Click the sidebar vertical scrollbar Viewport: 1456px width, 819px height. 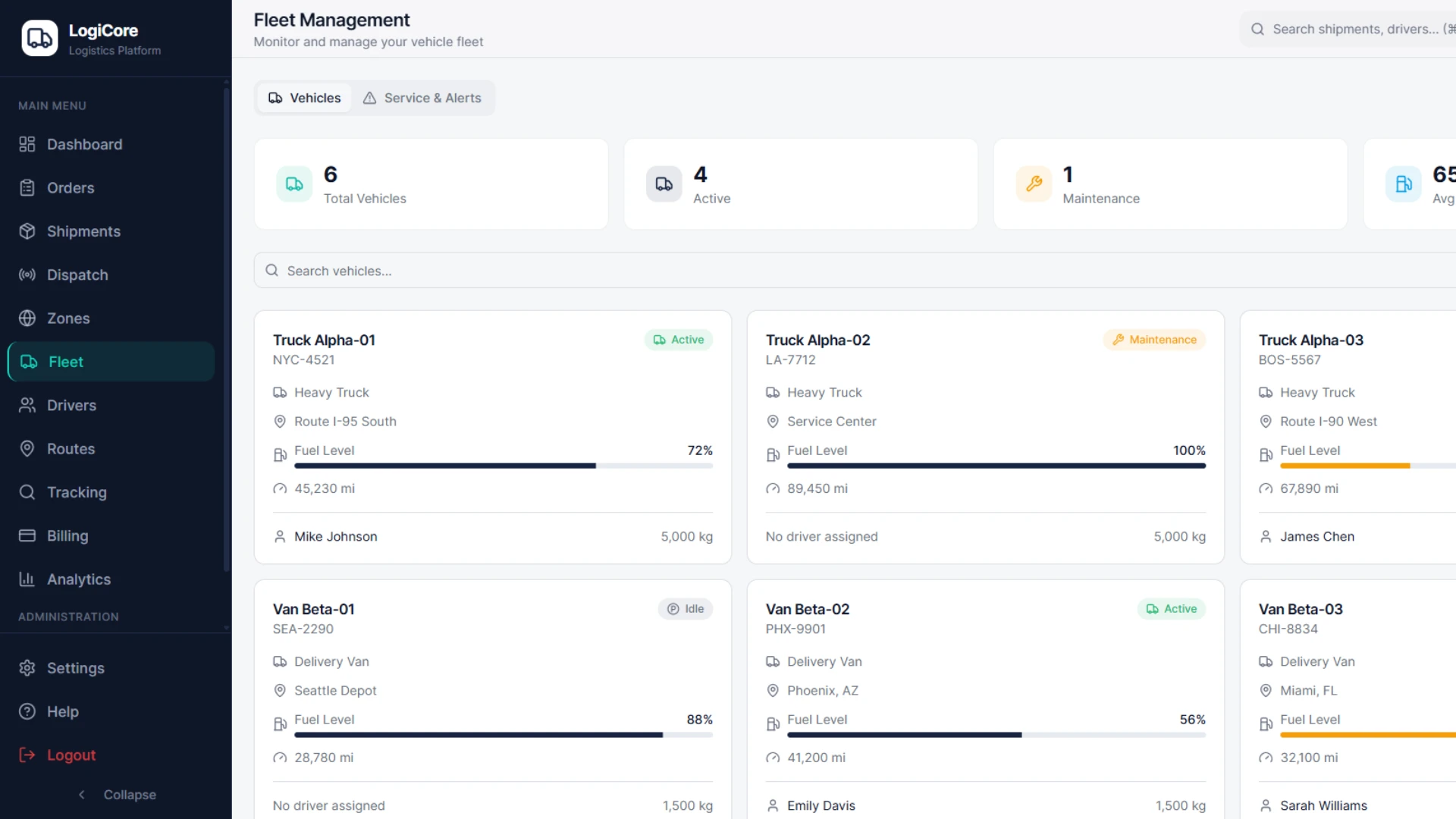click(x=226, y=330)
